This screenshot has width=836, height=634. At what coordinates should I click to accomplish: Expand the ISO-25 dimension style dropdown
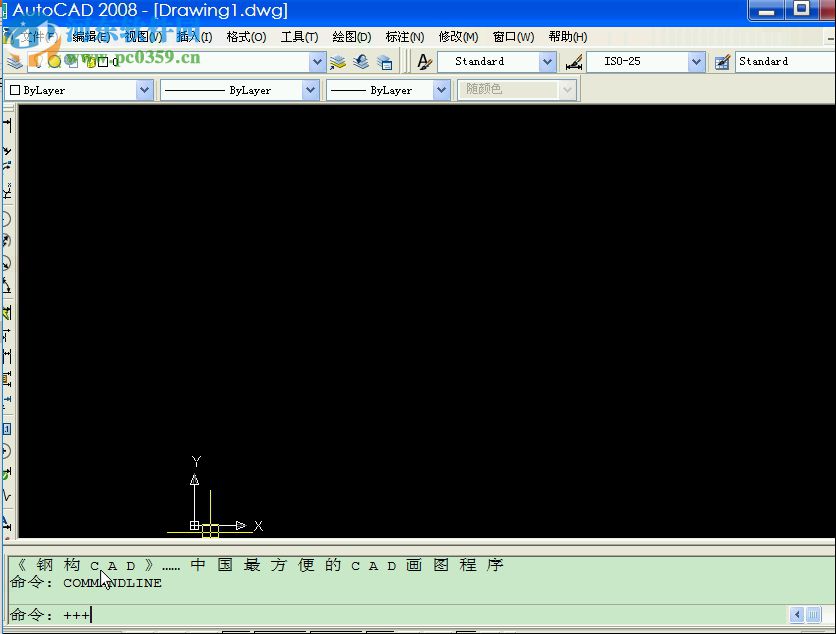pos(696,62)
